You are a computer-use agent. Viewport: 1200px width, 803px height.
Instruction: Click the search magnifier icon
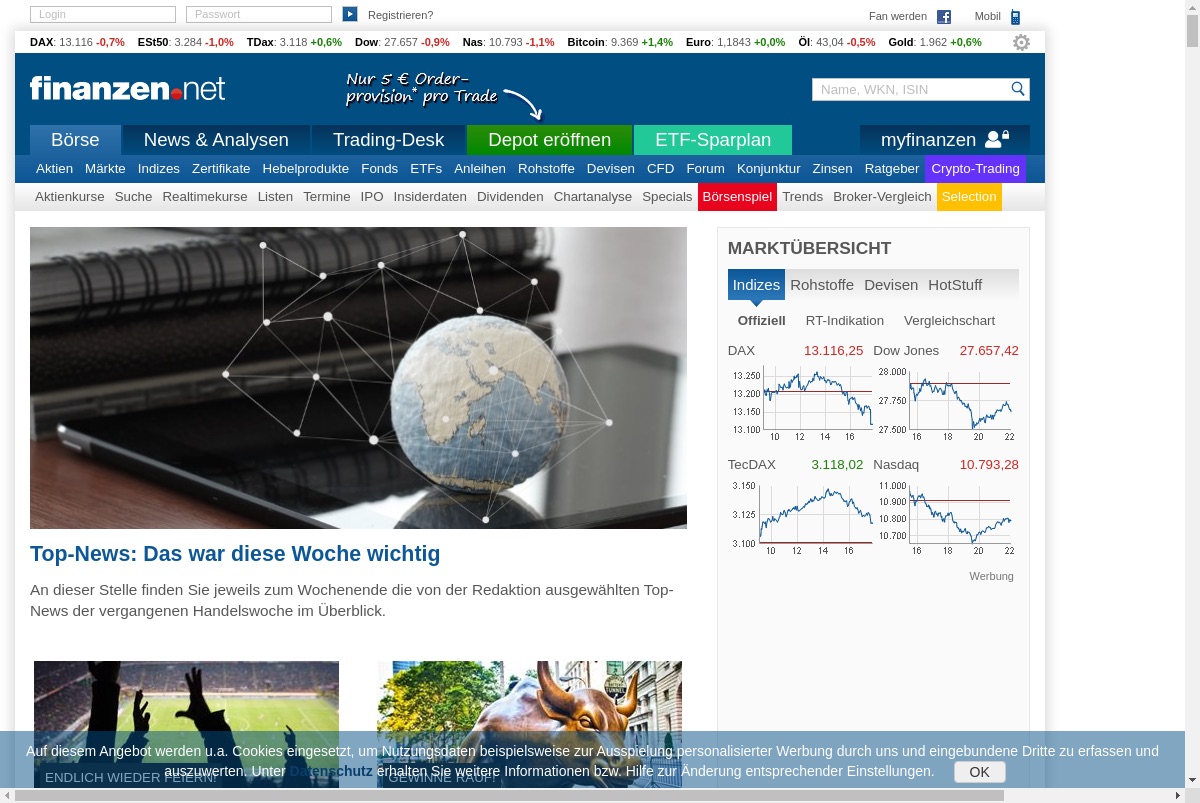point(1018,89)
